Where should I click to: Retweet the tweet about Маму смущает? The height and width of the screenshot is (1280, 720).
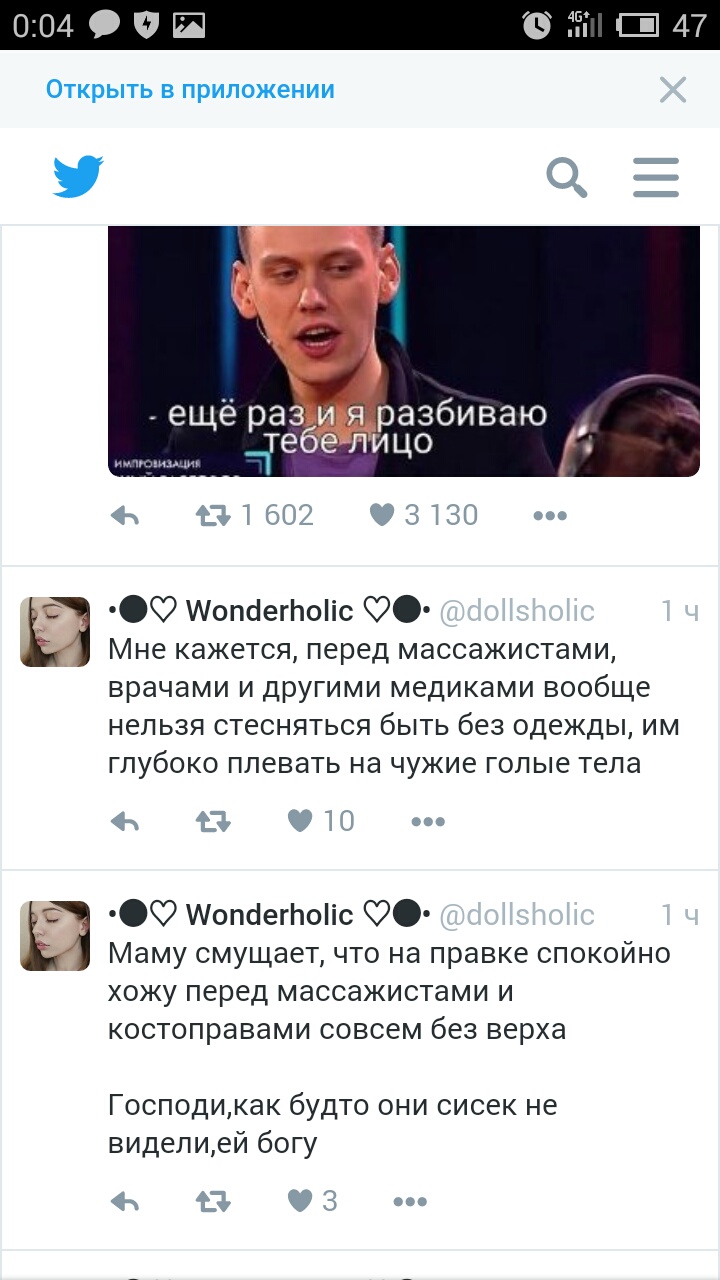(212, 1202)
